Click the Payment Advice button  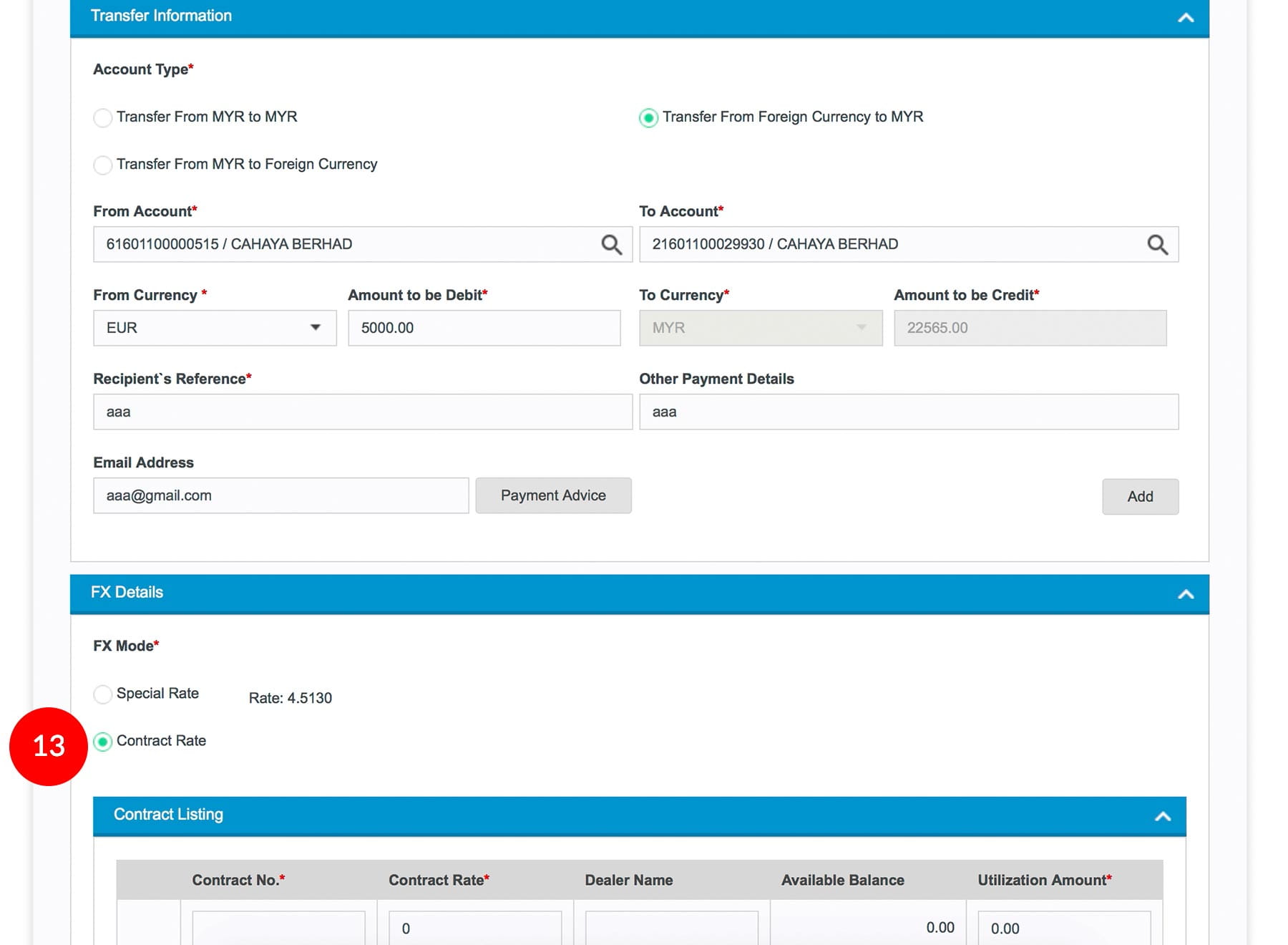pos(553,495)
